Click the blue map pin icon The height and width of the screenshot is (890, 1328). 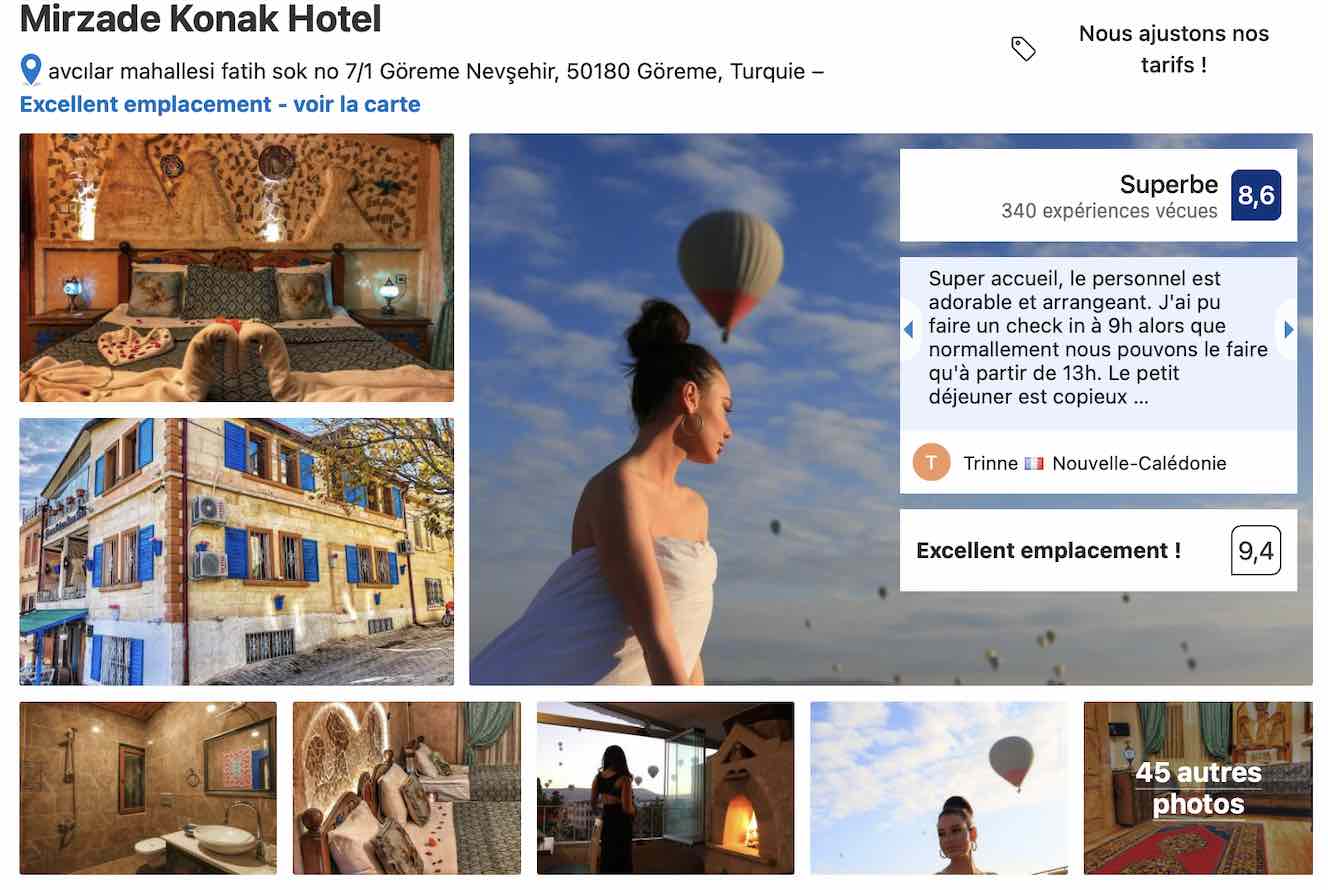[31, 71]
